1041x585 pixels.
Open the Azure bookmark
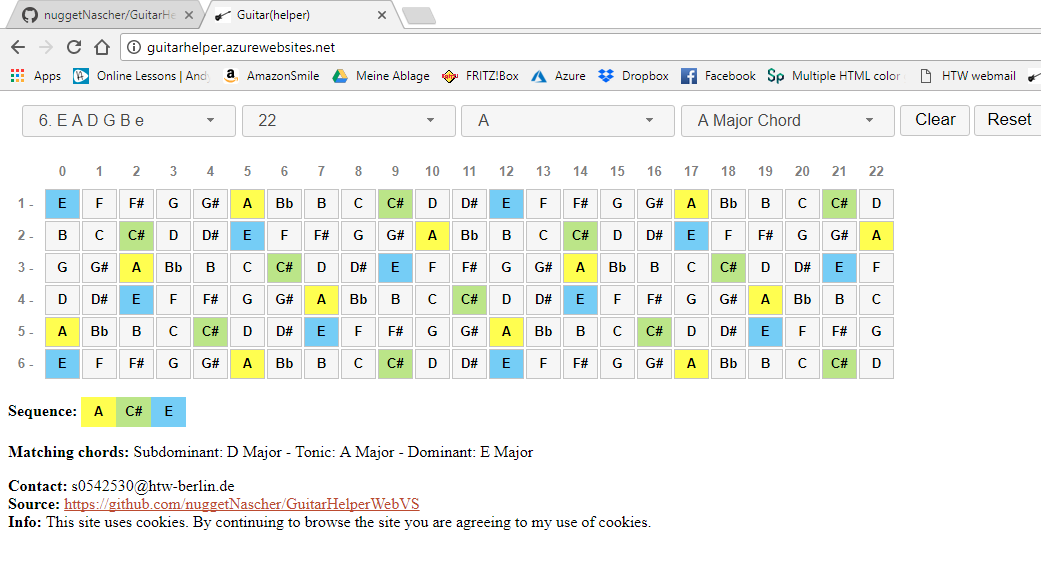(x=559, y=76)
